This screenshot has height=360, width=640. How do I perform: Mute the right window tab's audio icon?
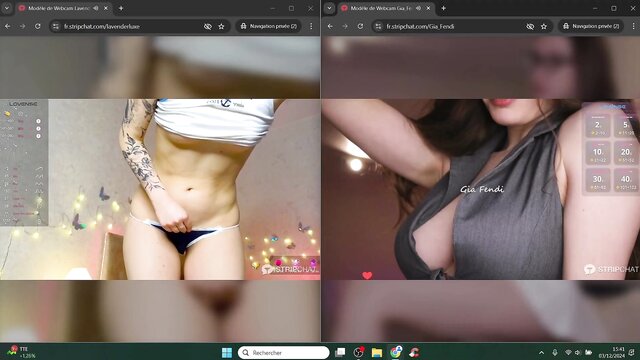coord(418,8)
